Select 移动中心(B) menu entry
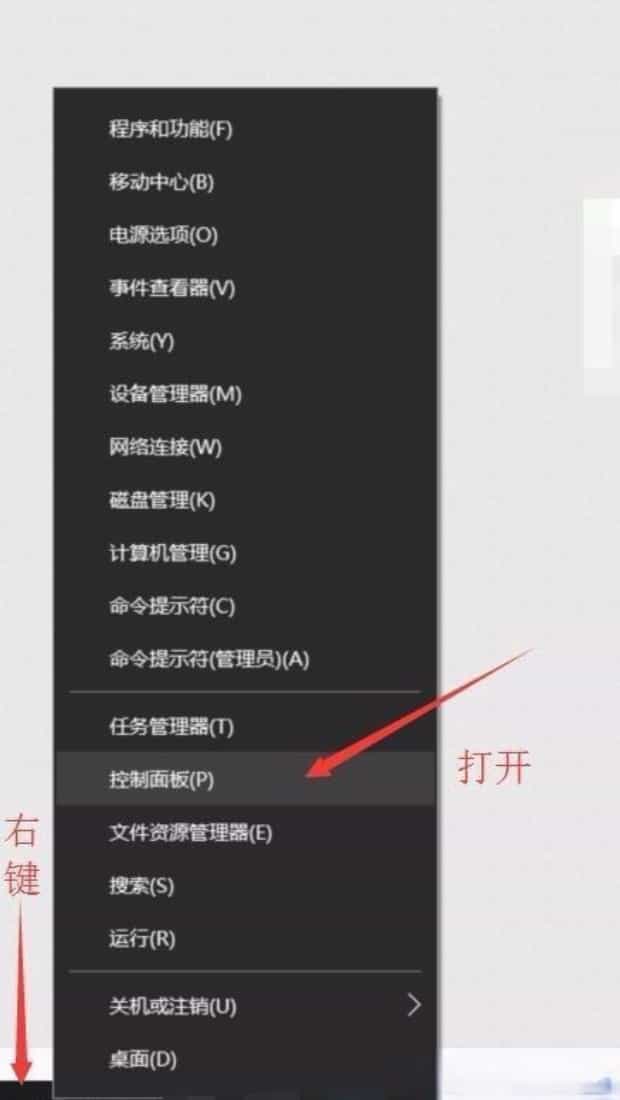The width and height of the screenshot is (620, 1100). click(245, 182)
